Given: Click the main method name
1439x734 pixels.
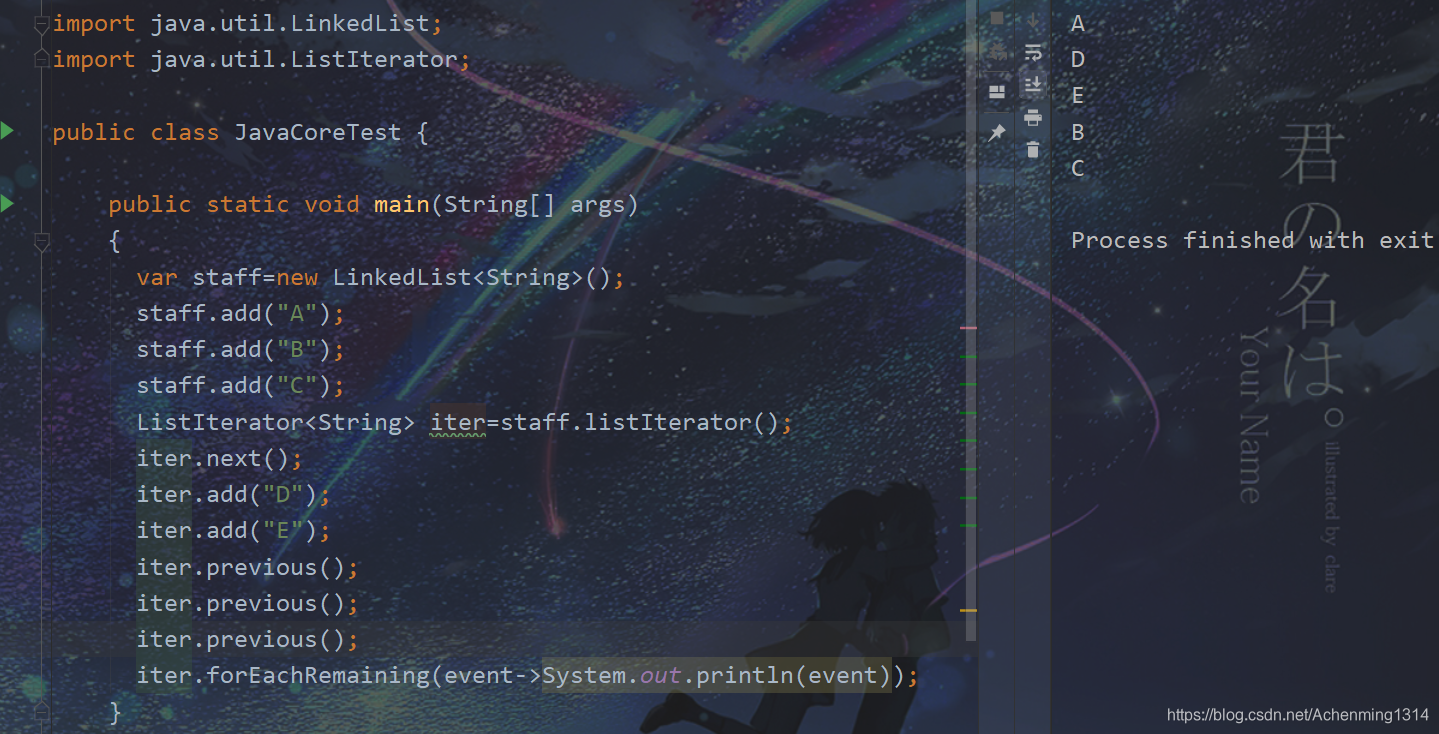Looking at the screenshot, I should click(402, 204).
